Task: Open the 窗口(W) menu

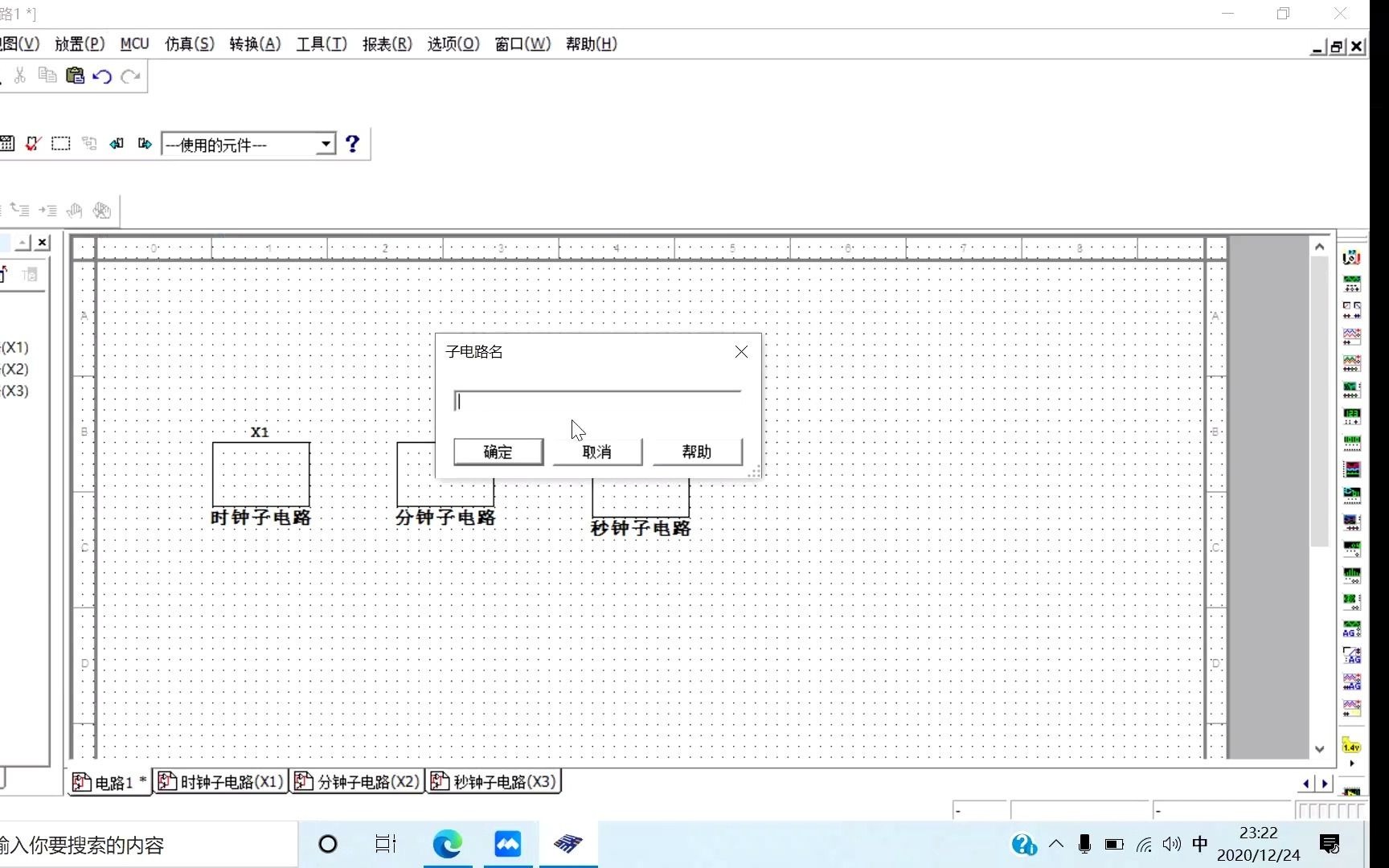Action: tap(522, 44)
